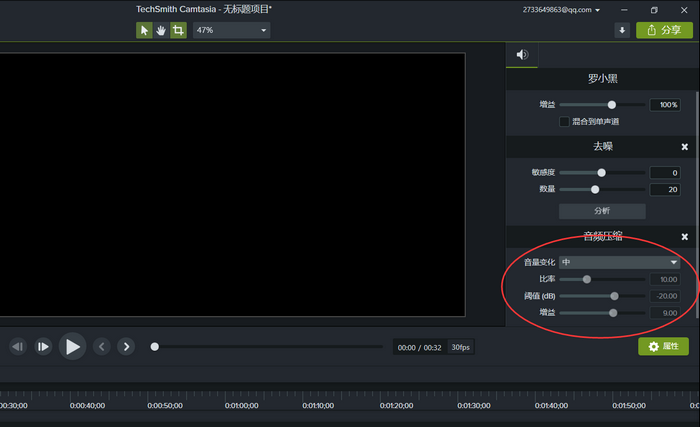Jump to previous clip with left chevron
The image size is (700, 427).
(101, 347)
